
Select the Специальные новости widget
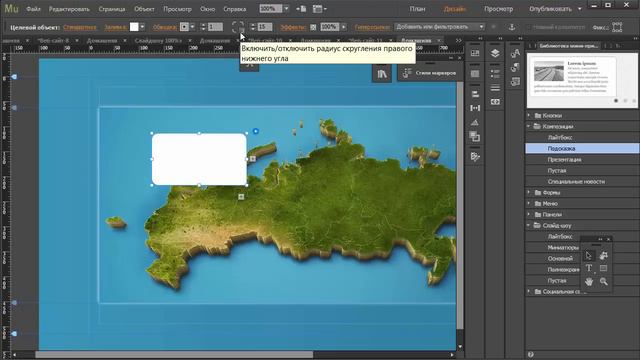[582, 182]
